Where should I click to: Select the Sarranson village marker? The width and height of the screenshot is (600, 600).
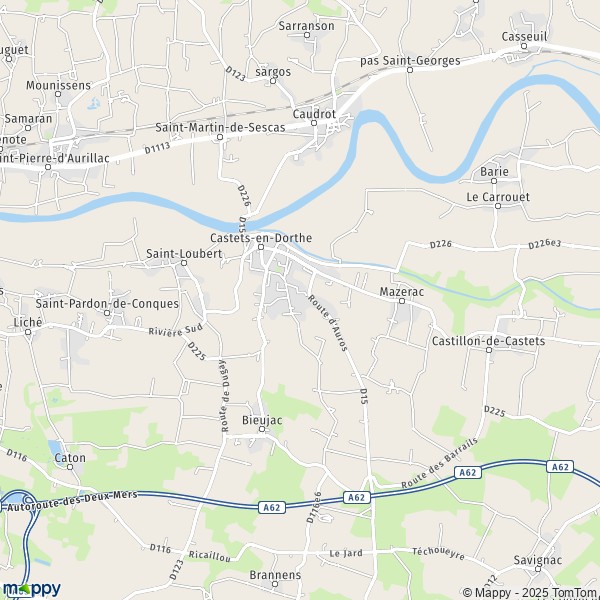pyautogui.click(x=307, y=35)
